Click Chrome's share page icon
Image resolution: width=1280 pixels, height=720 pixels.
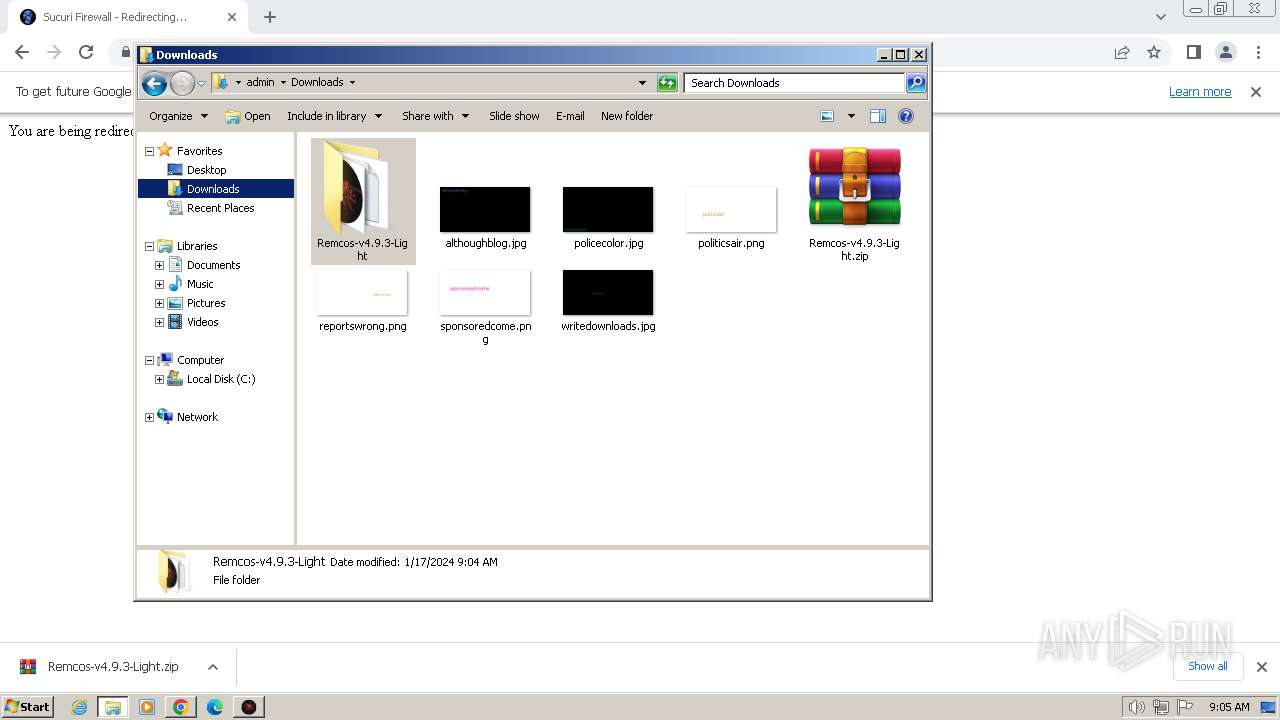point(1122,52)
